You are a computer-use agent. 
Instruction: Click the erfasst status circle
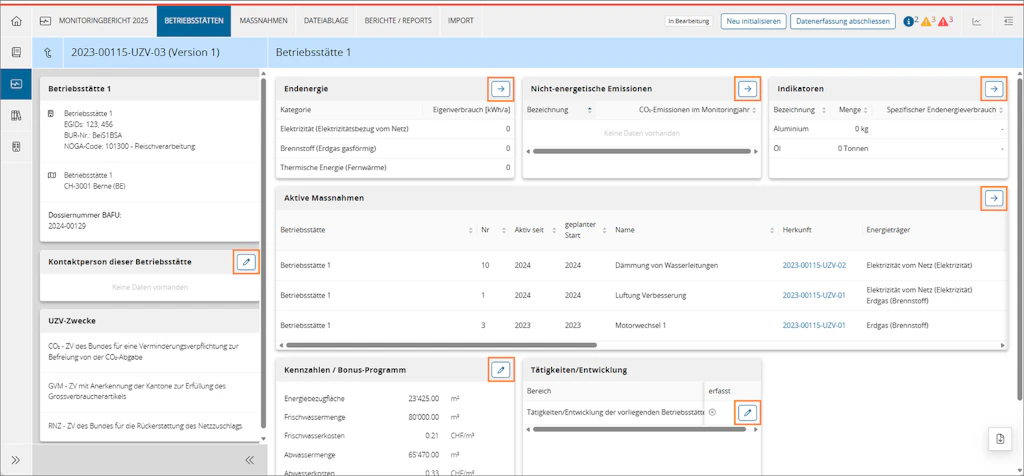click(x=712, y=412)
